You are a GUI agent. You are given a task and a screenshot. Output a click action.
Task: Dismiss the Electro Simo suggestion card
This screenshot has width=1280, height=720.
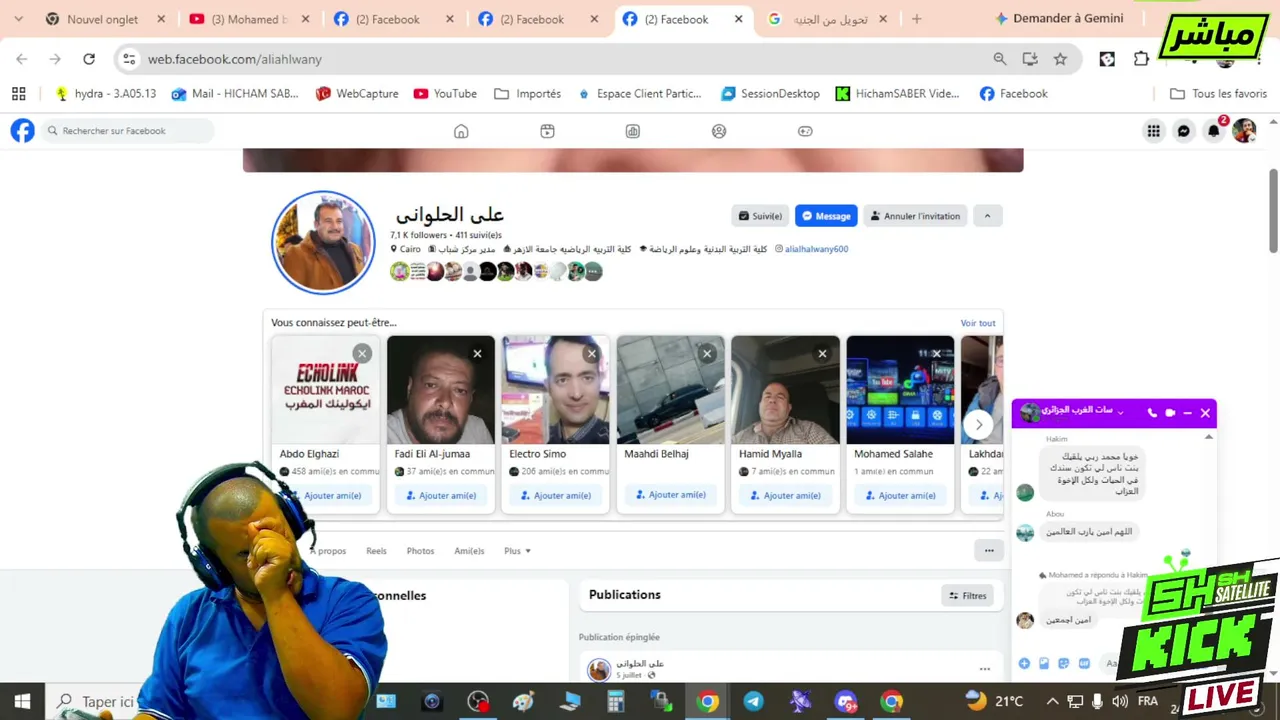tap(592, 353)
